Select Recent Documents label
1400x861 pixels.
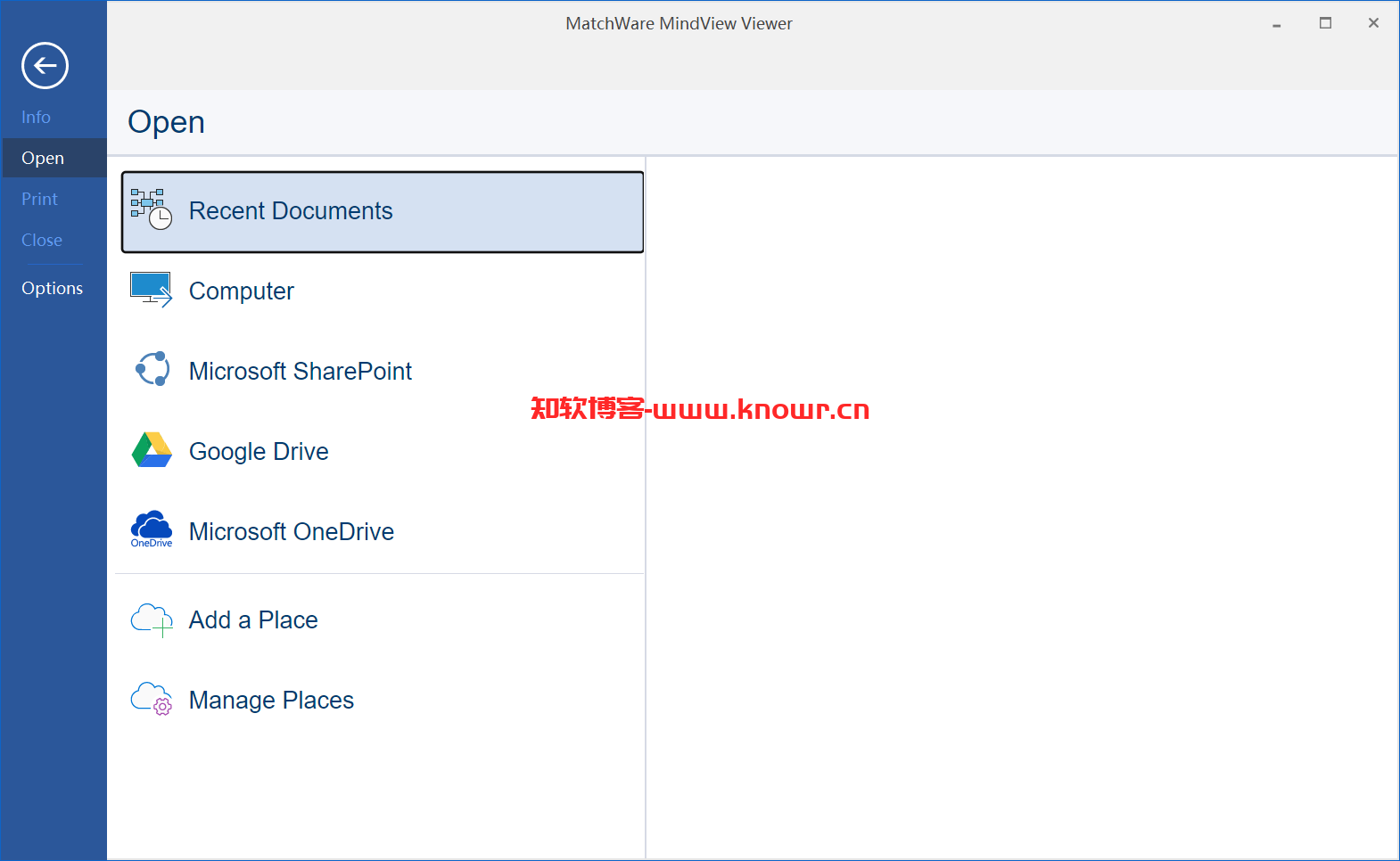pyautogui.click(x=291, y=211)
